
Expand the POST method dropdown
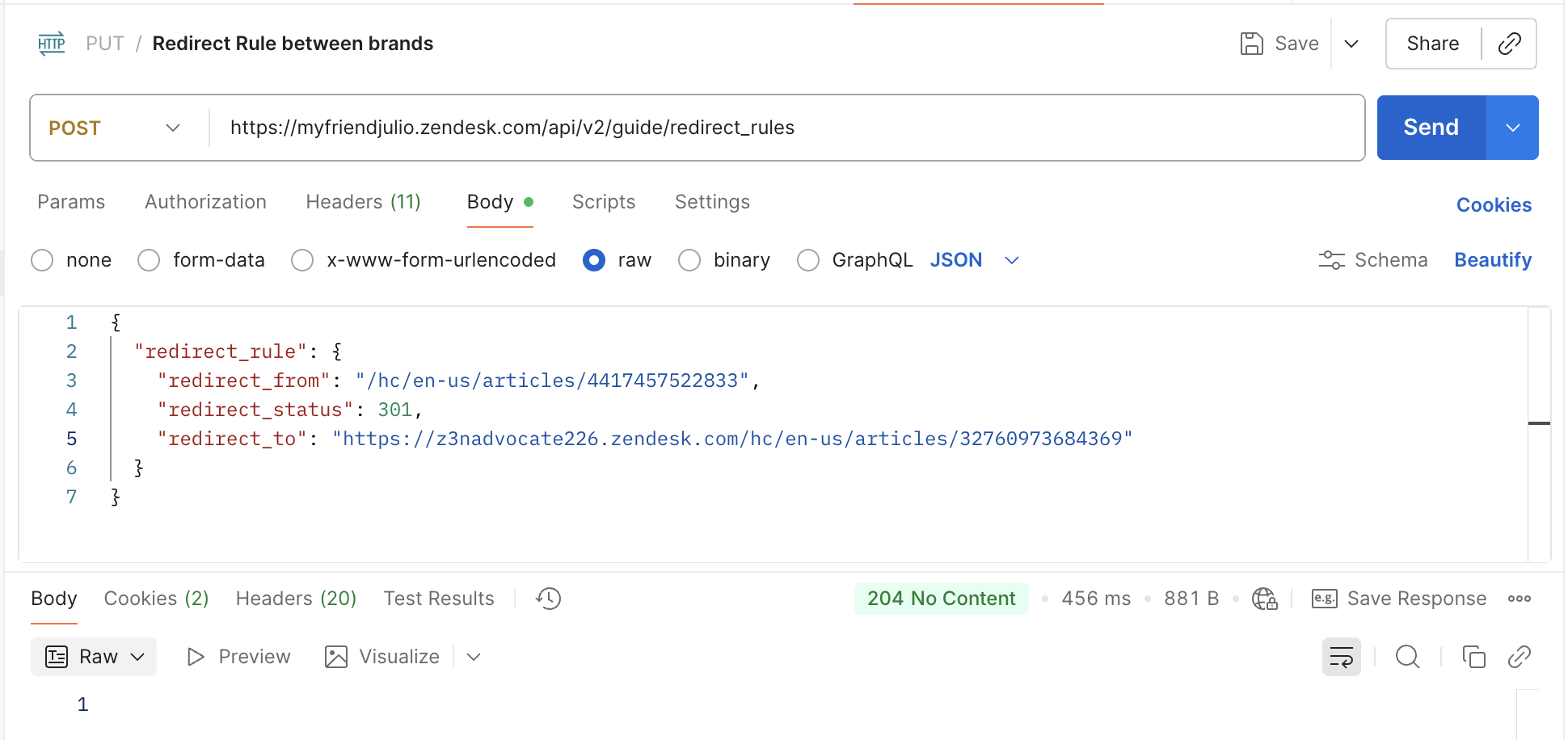pyautogui.click(x=172, y=128)
